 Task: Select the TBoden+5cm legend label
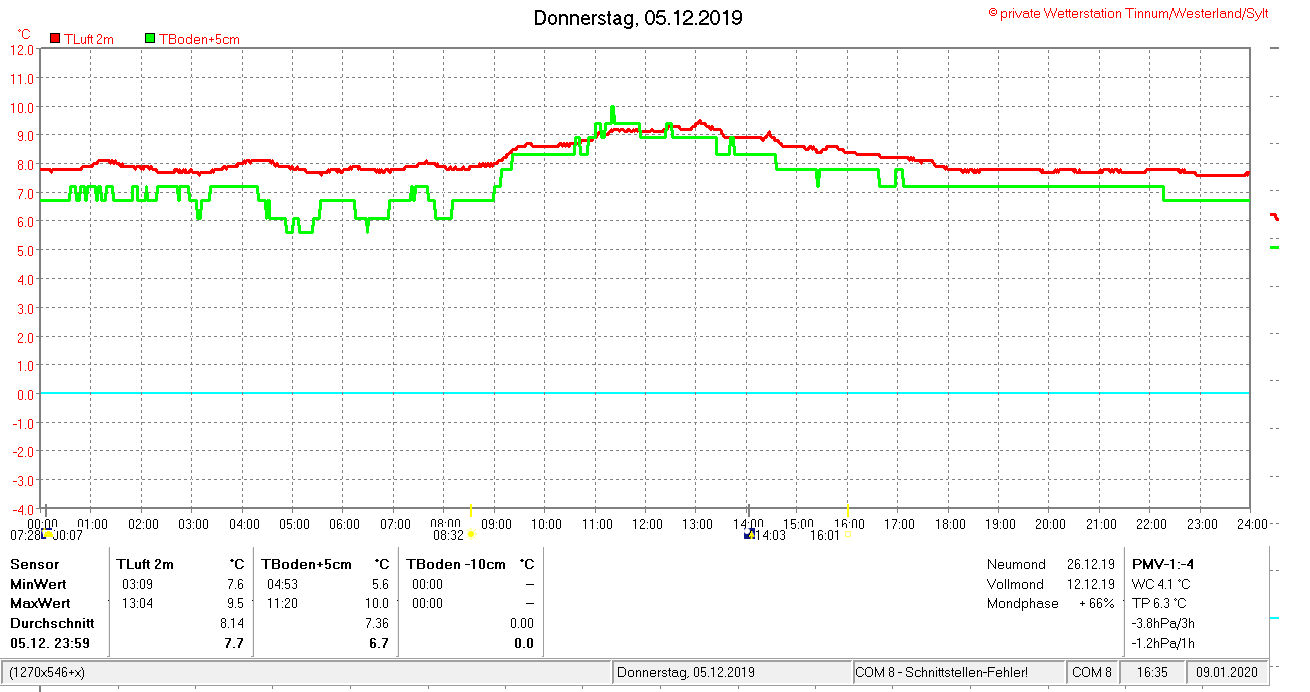[x=199, y=39]
